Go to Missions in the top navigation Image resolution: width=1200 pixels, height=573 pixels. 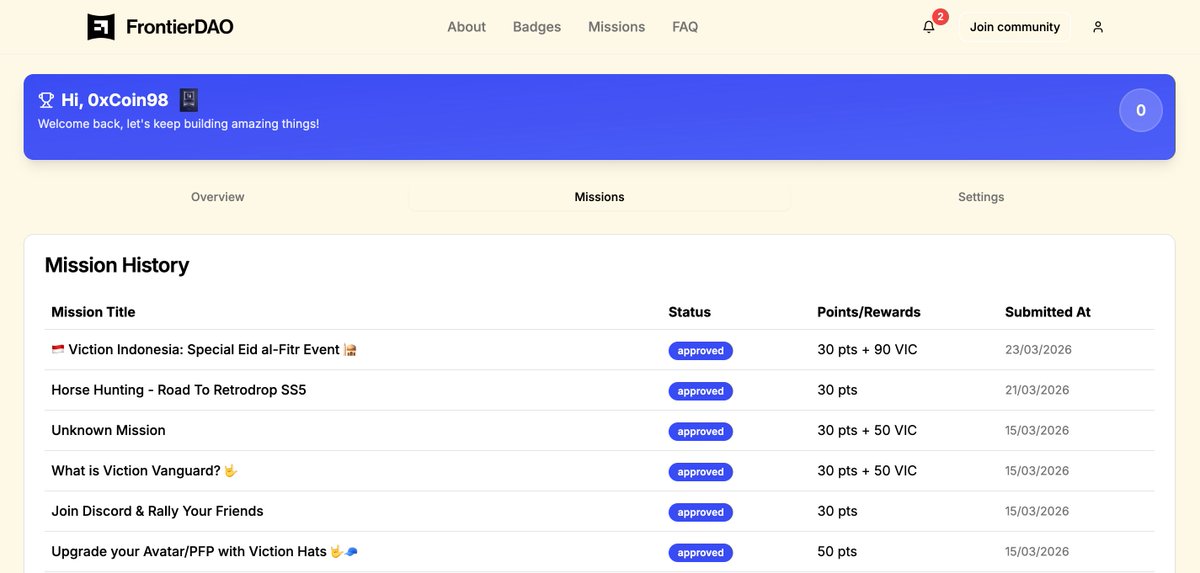coord(617,27)
